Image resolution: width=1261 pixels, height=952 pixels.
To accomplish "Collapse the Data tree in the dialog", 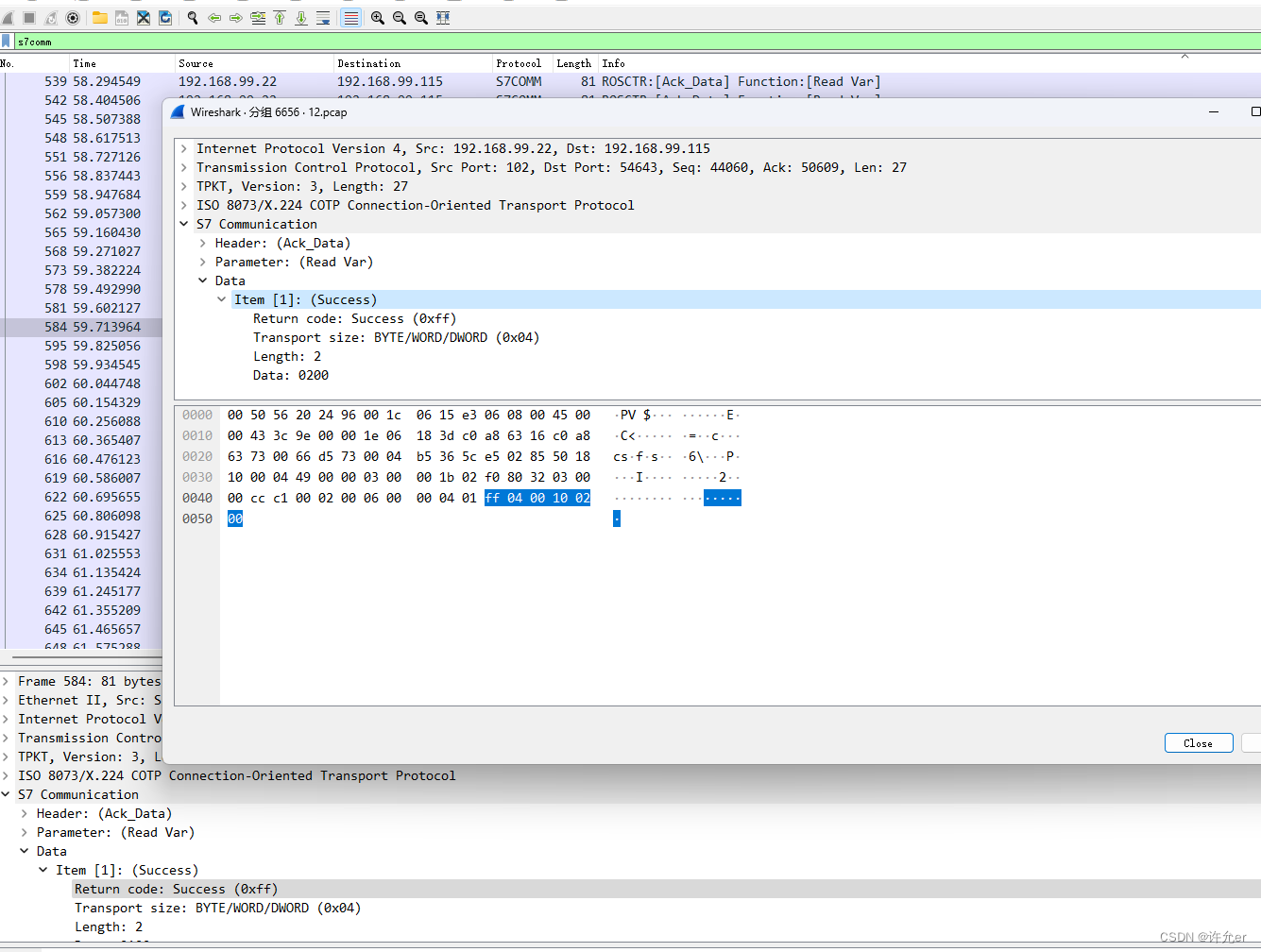I will tap(202, 280).
